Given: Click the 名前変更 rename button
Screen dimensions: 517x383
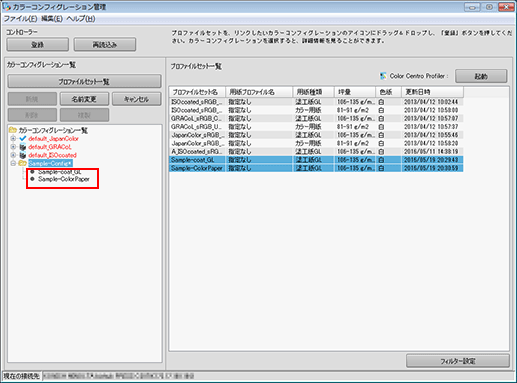Looking at the screenshot, I should coord(84,99).
